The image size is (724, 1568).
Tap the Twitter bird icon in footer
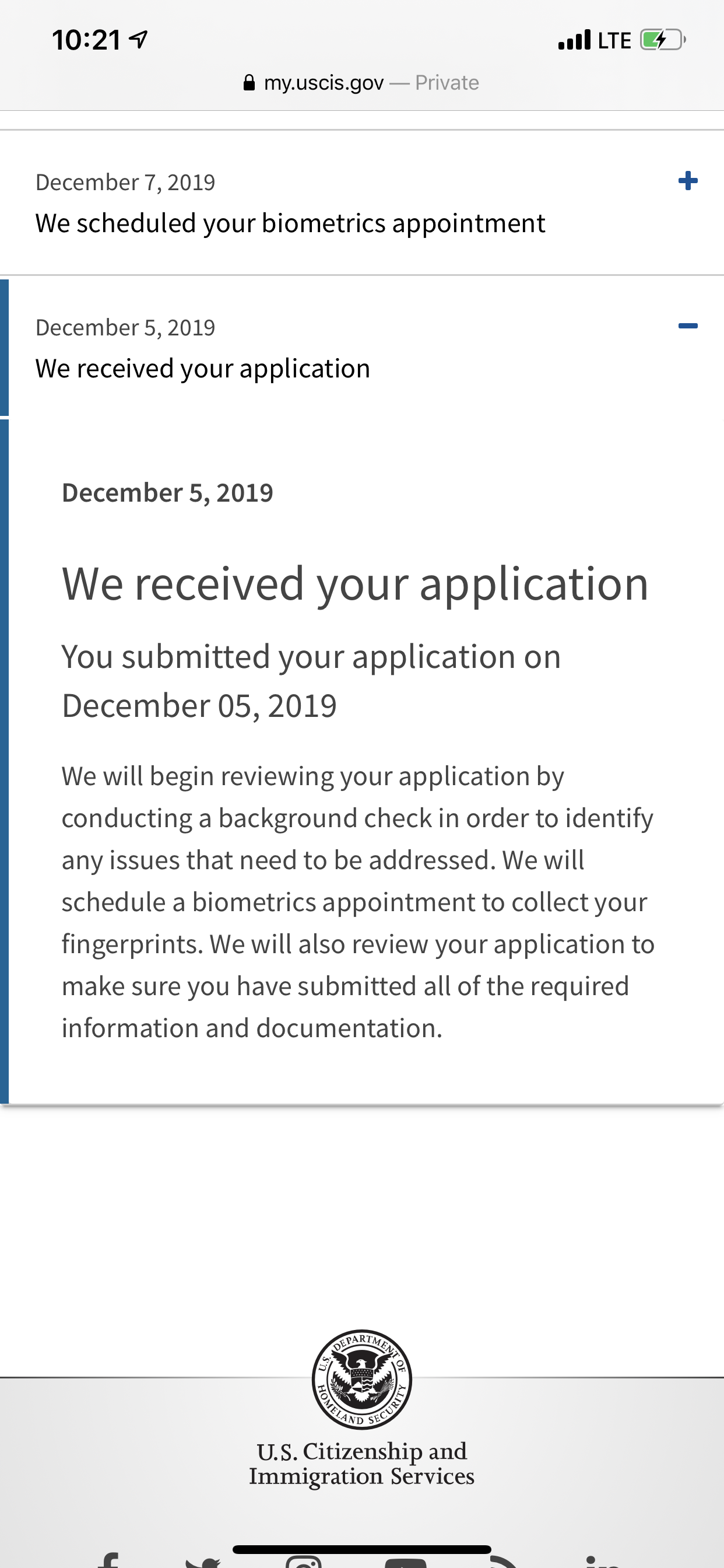pyautogui.click(x=203, y=1562)
